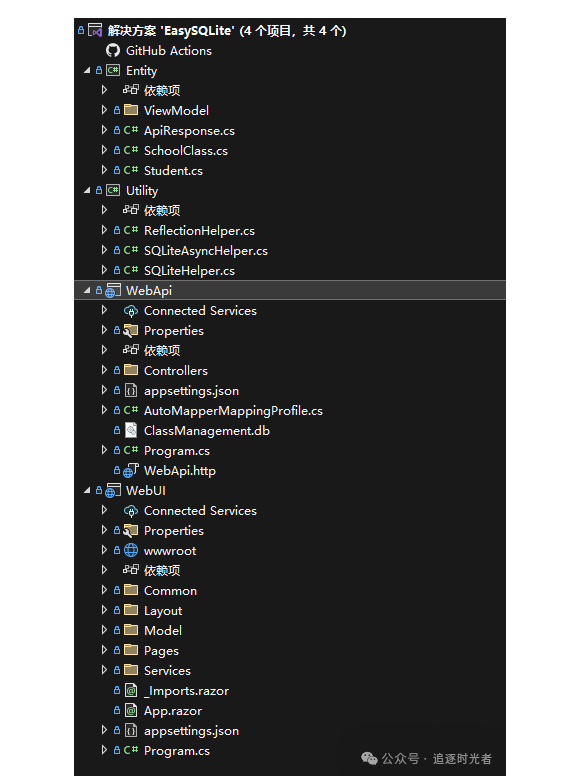Click the ClassManagement.db database file icon

coord(130,430)
